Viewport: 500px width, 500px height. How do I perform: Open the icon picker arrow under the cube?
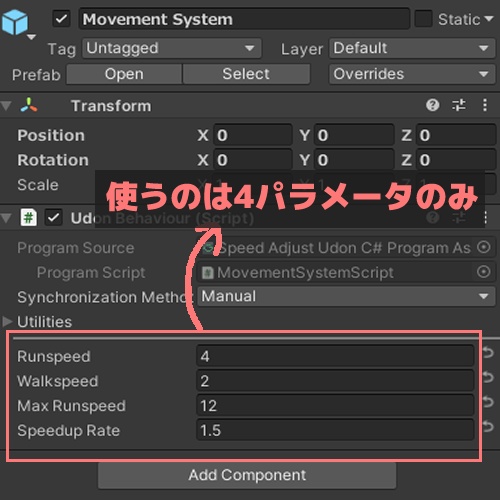tap(31, 37)
